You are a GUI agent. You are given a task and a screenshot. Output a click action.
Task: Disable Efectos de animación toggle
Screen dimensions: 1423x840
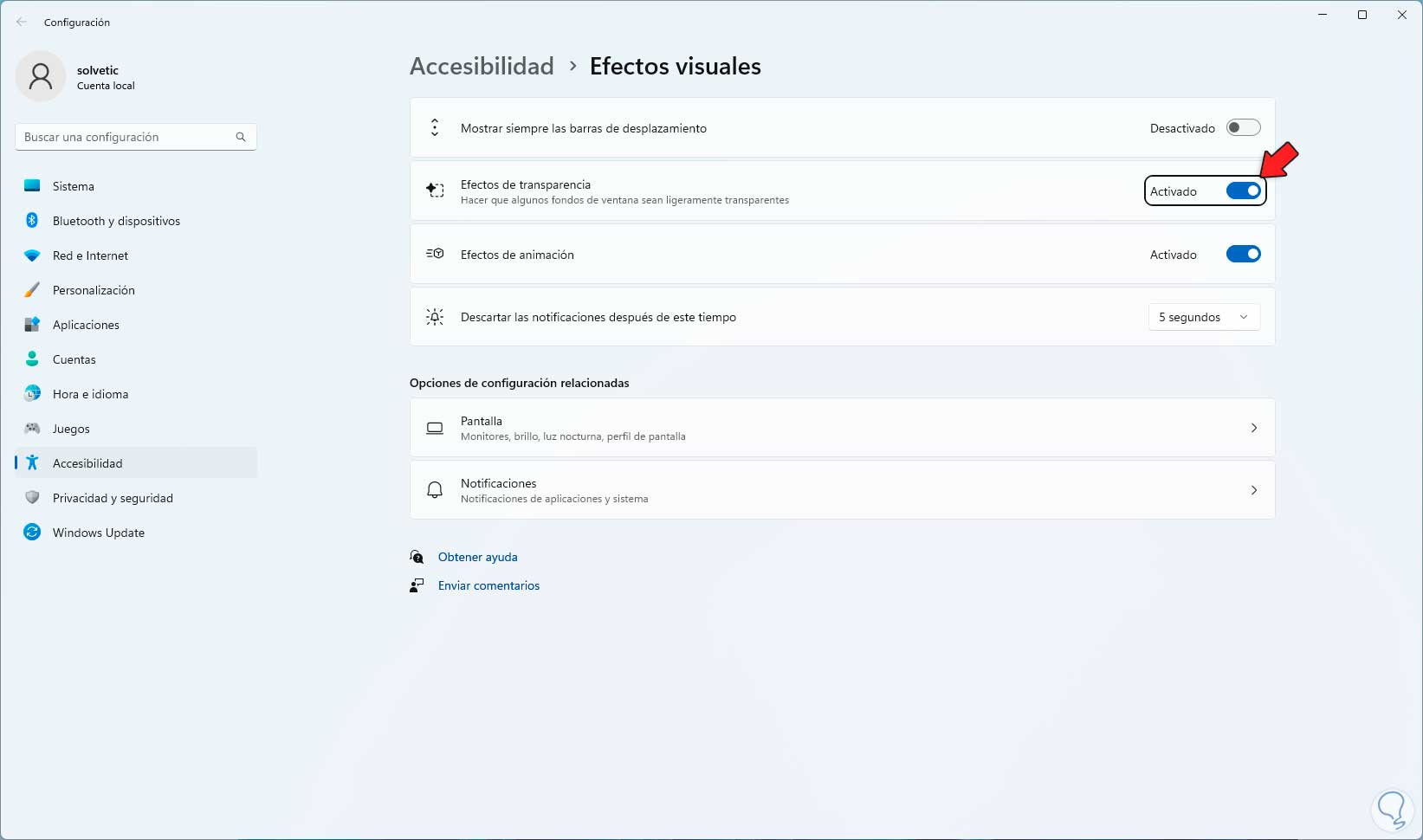coord(1243,255)
